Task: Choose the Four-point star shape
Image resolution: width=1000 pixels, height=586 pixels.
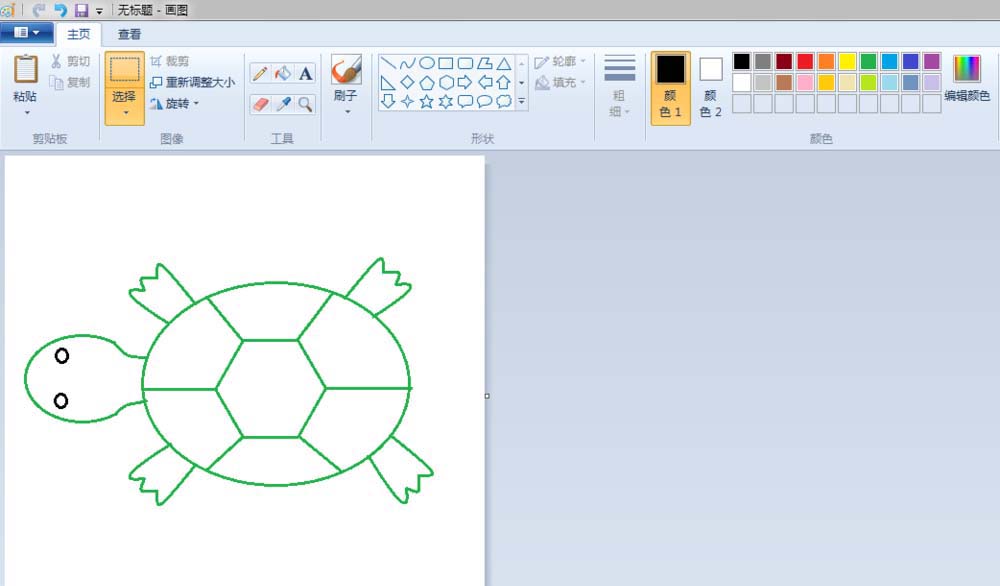Action: [407, 101]
